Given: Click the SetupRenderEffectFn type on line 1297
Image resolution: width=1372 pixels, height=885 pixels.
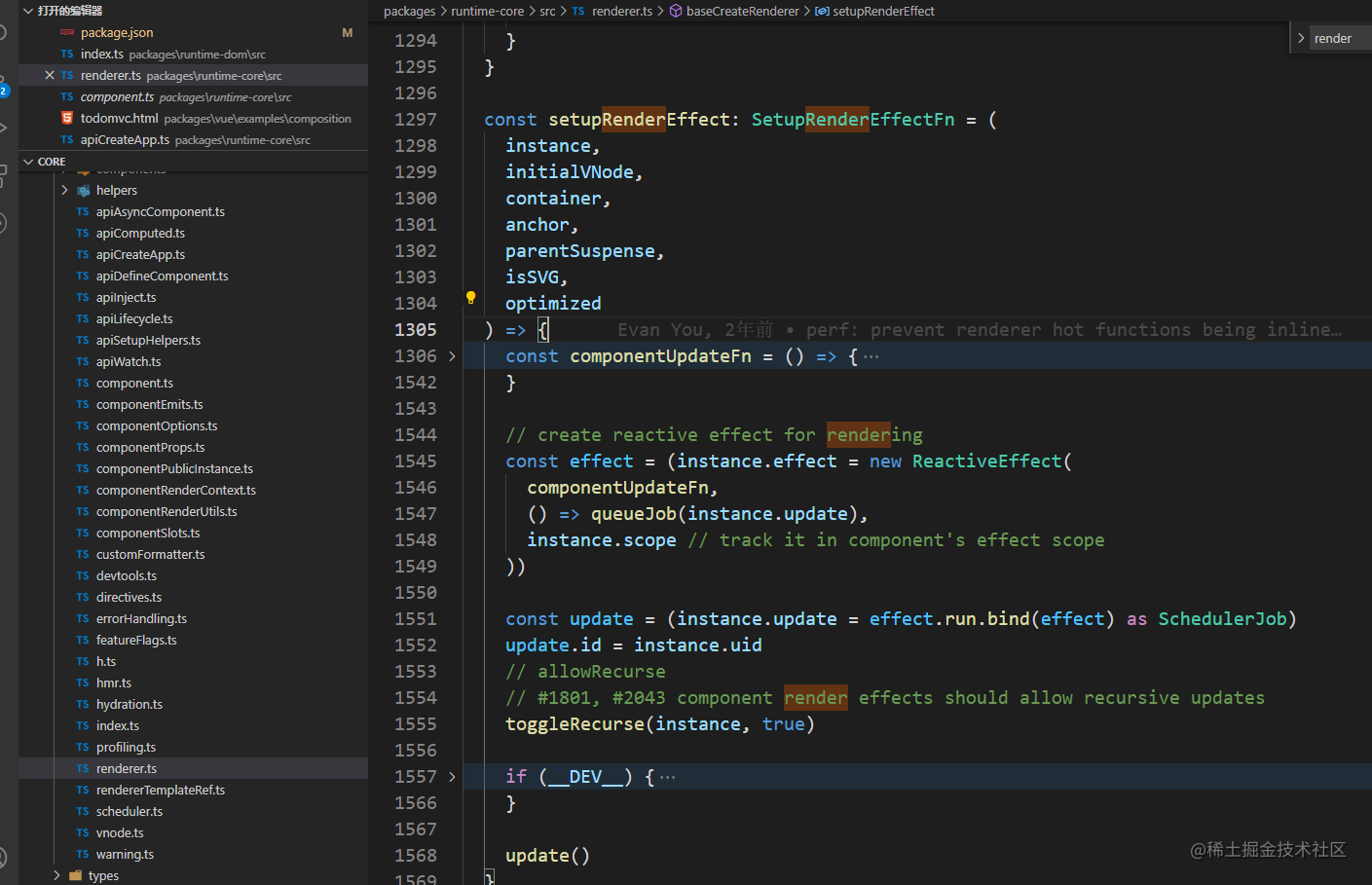Looking at the screenshot, I should tap(853, 120).
